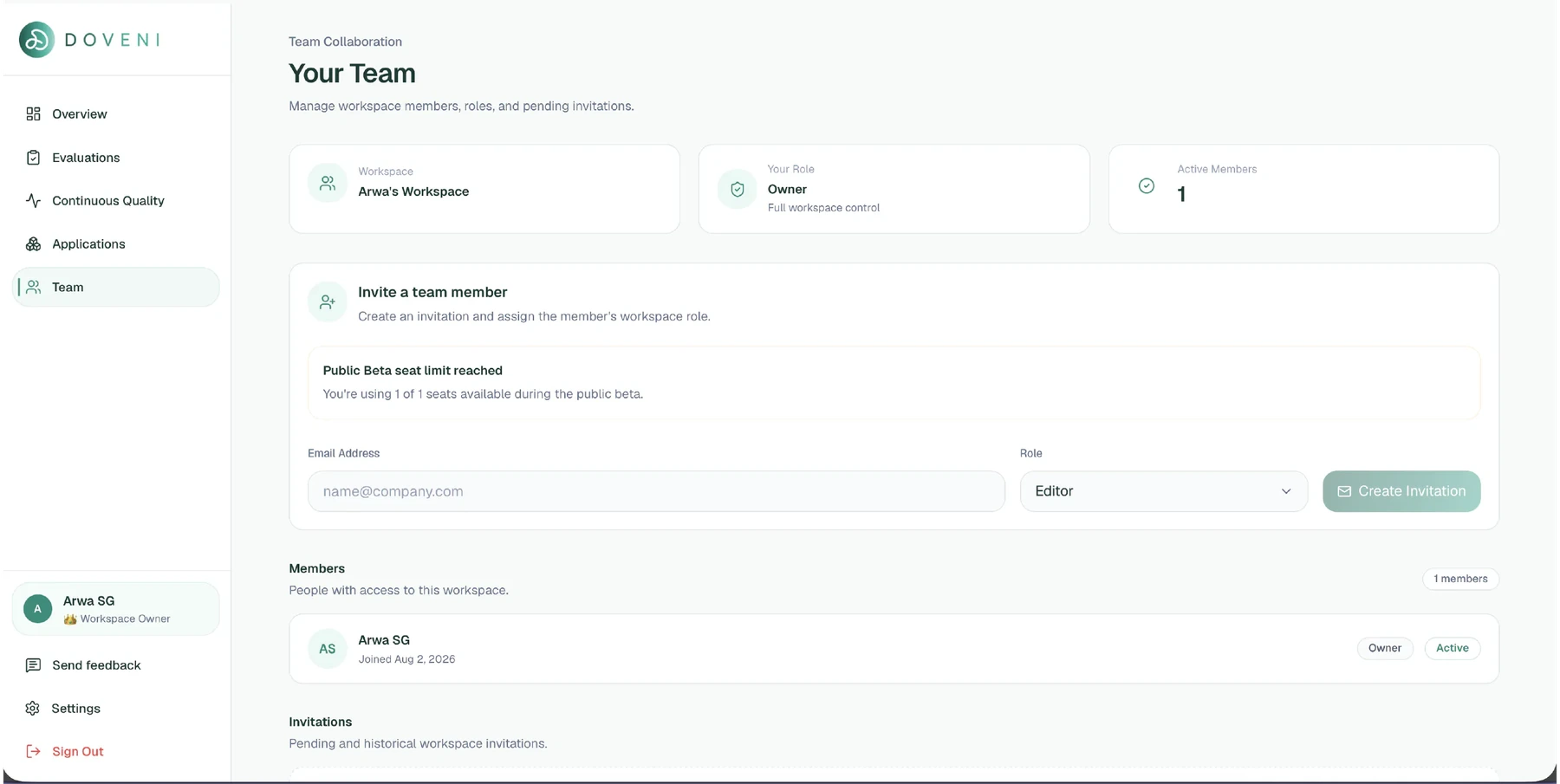Screen dimensions: 1560x784
Task: Click the 1 members count pill
Action: pyautogui.click(x=1460, y=579)
